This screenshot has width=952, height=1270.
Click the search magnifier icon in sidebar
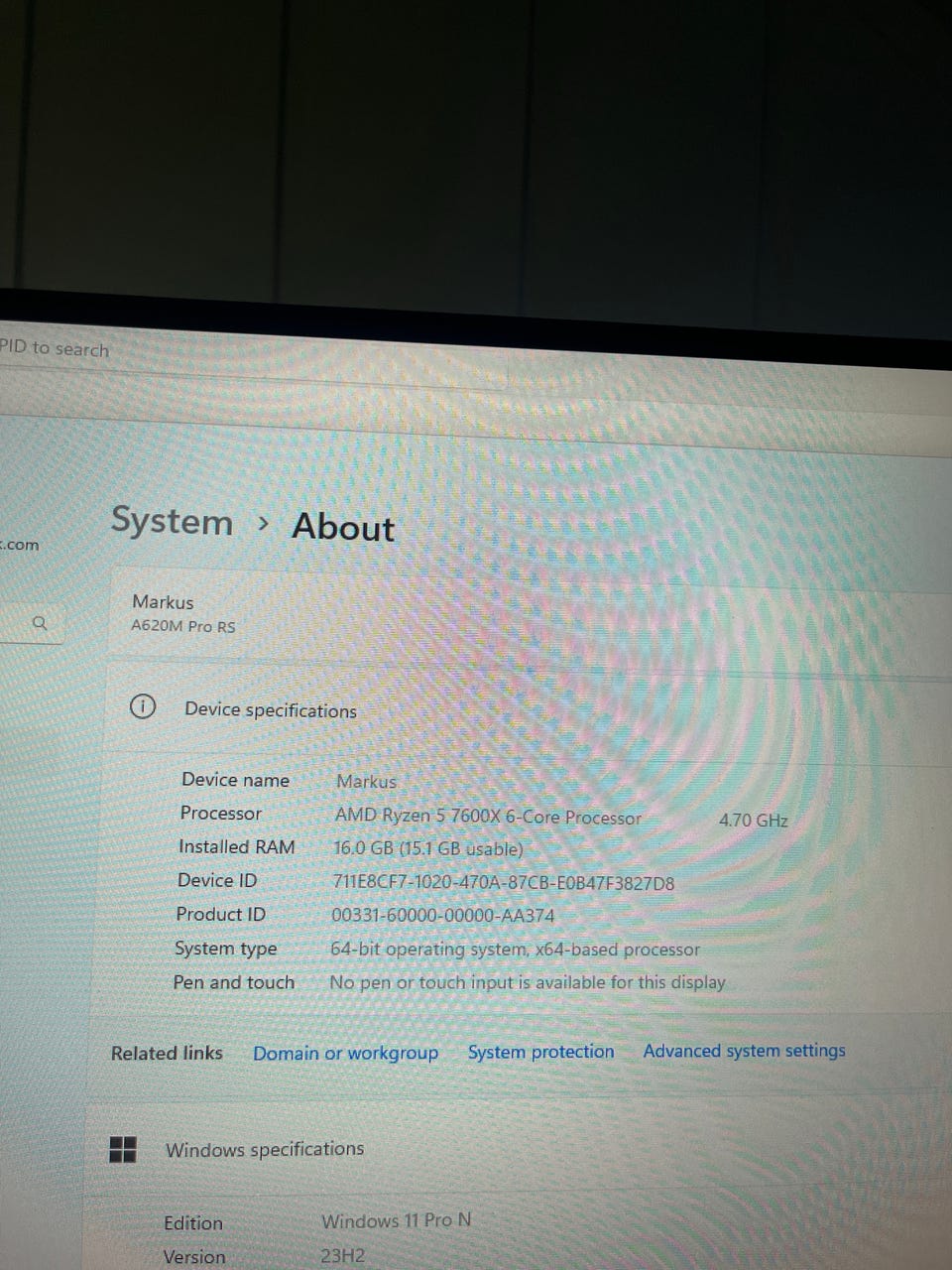[40, 623]
